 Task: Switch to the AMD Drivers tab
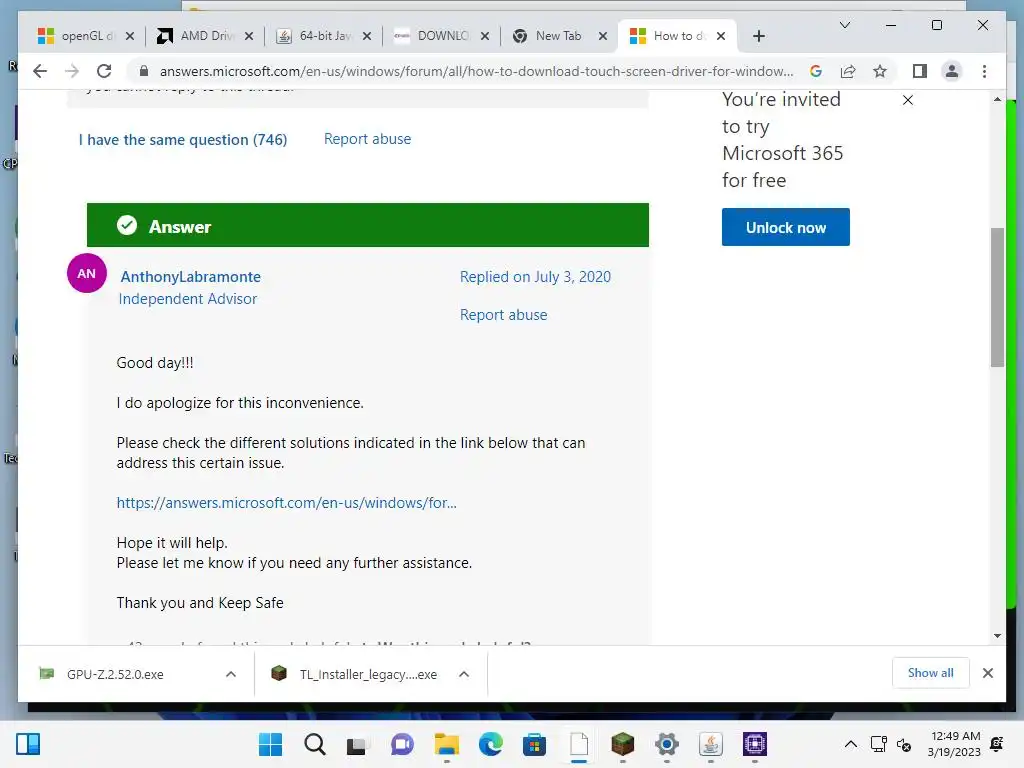[x=195, y=36]
